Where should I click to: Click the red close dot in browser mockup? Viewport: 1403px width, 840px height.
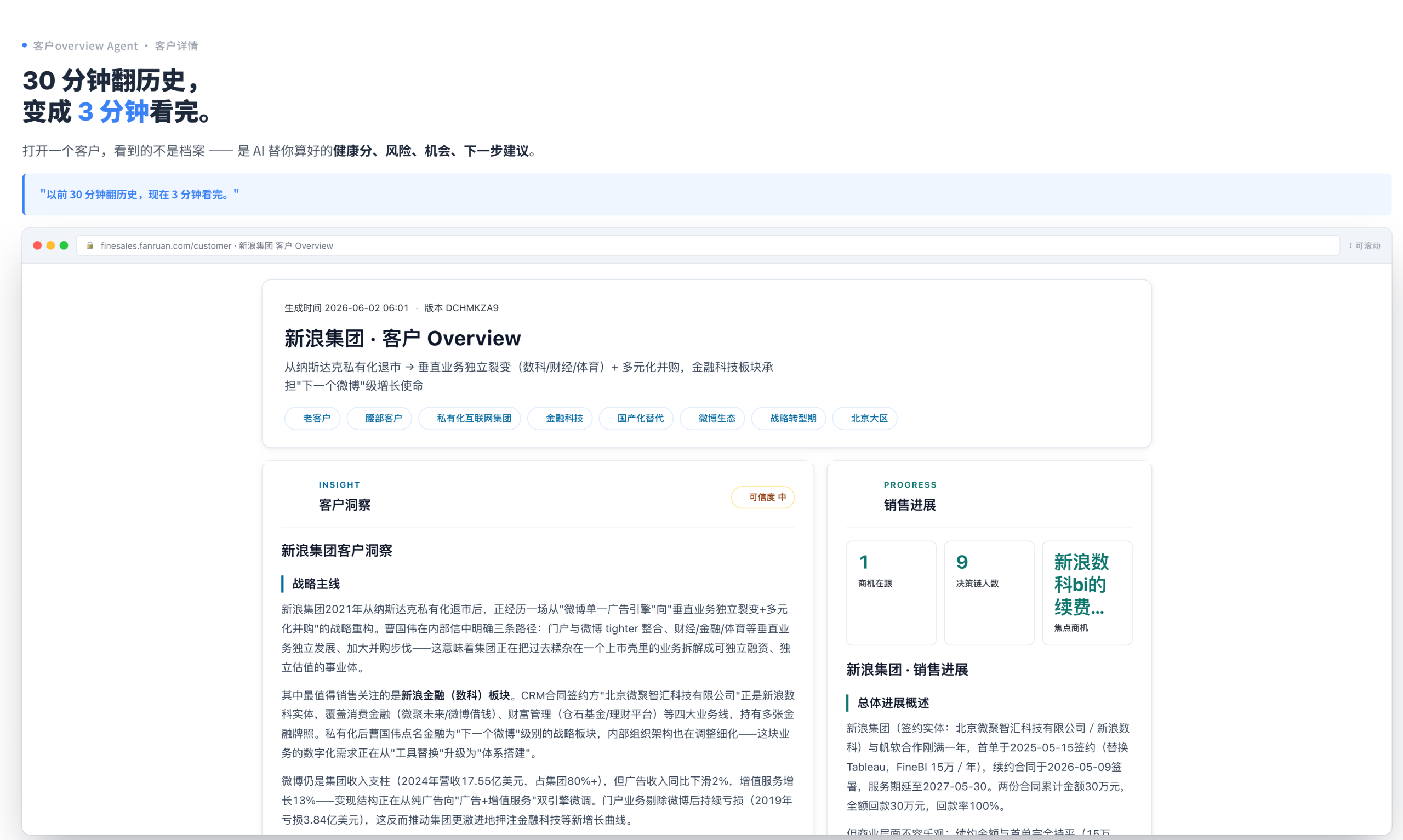click(37, 245)
